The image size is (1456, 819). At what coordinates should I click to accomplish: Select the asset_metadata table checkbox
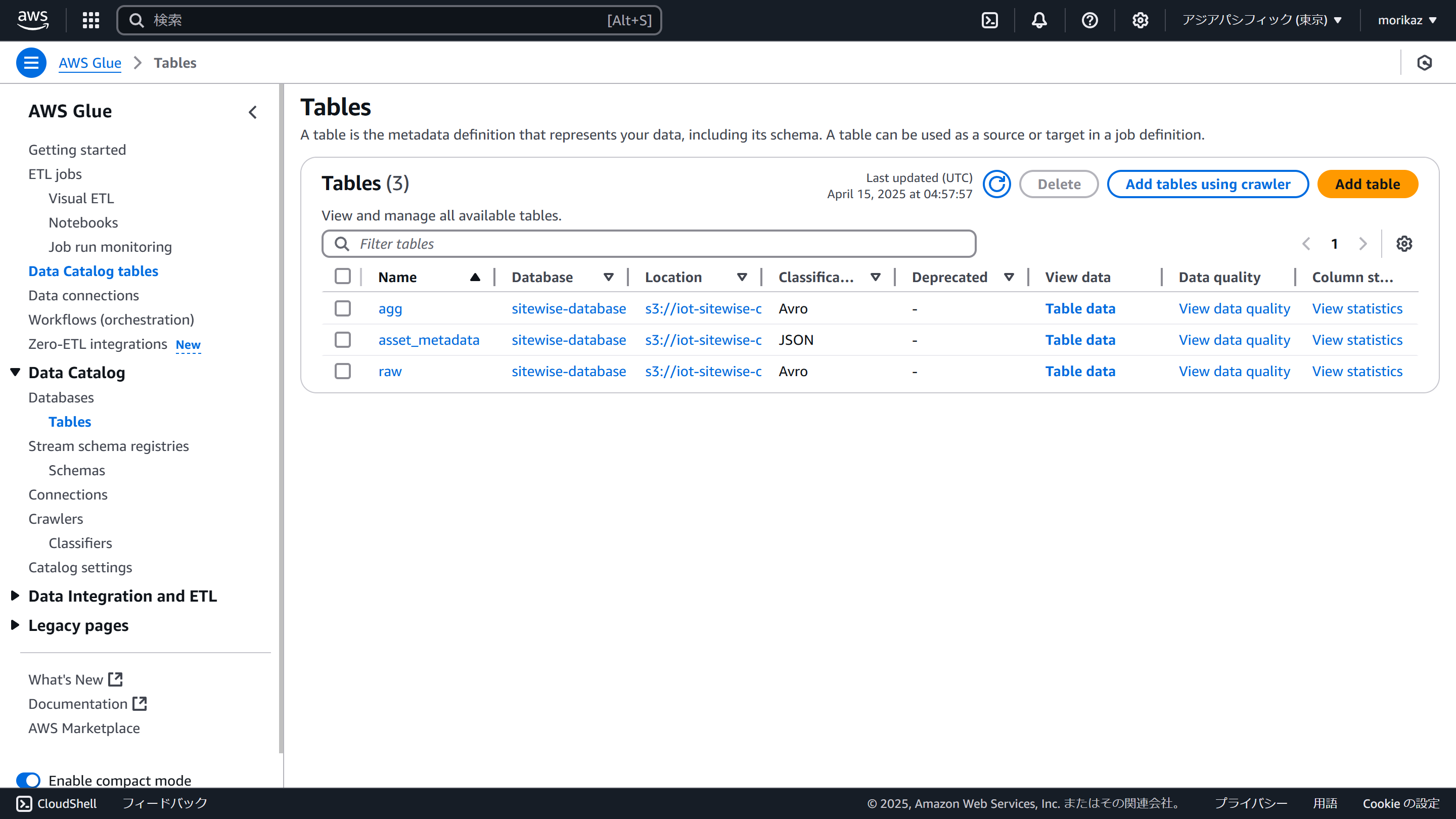[x=343, y=340]
